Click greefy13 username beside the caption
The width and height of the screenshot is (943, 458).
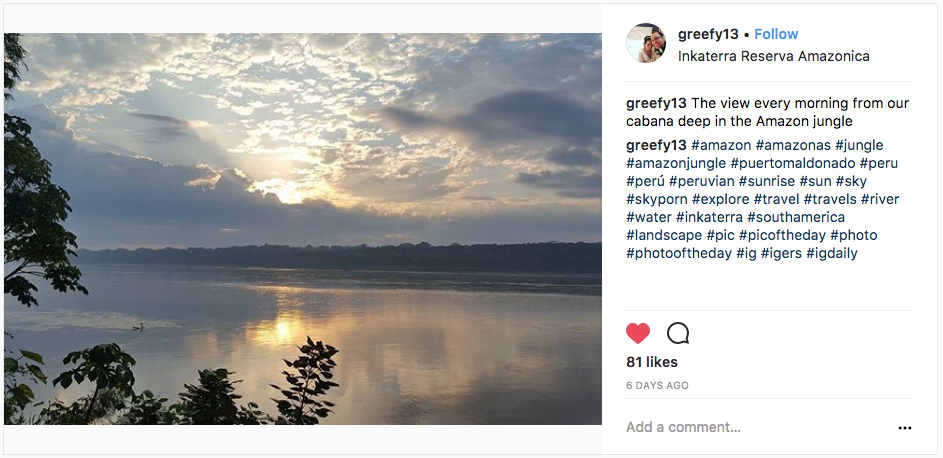pos(656,103)
